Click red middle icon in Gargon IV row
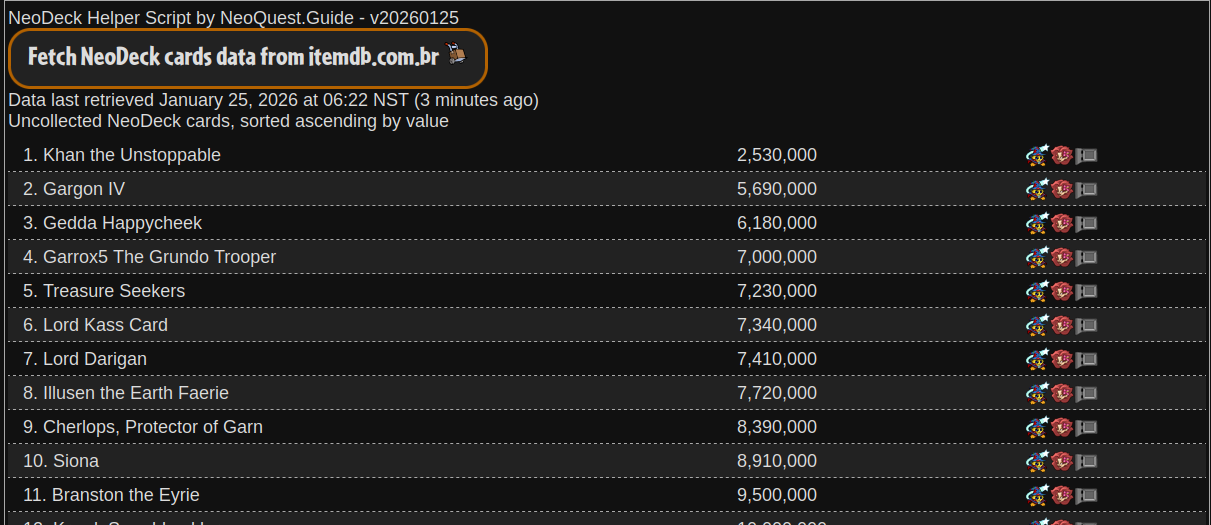 1062,189
